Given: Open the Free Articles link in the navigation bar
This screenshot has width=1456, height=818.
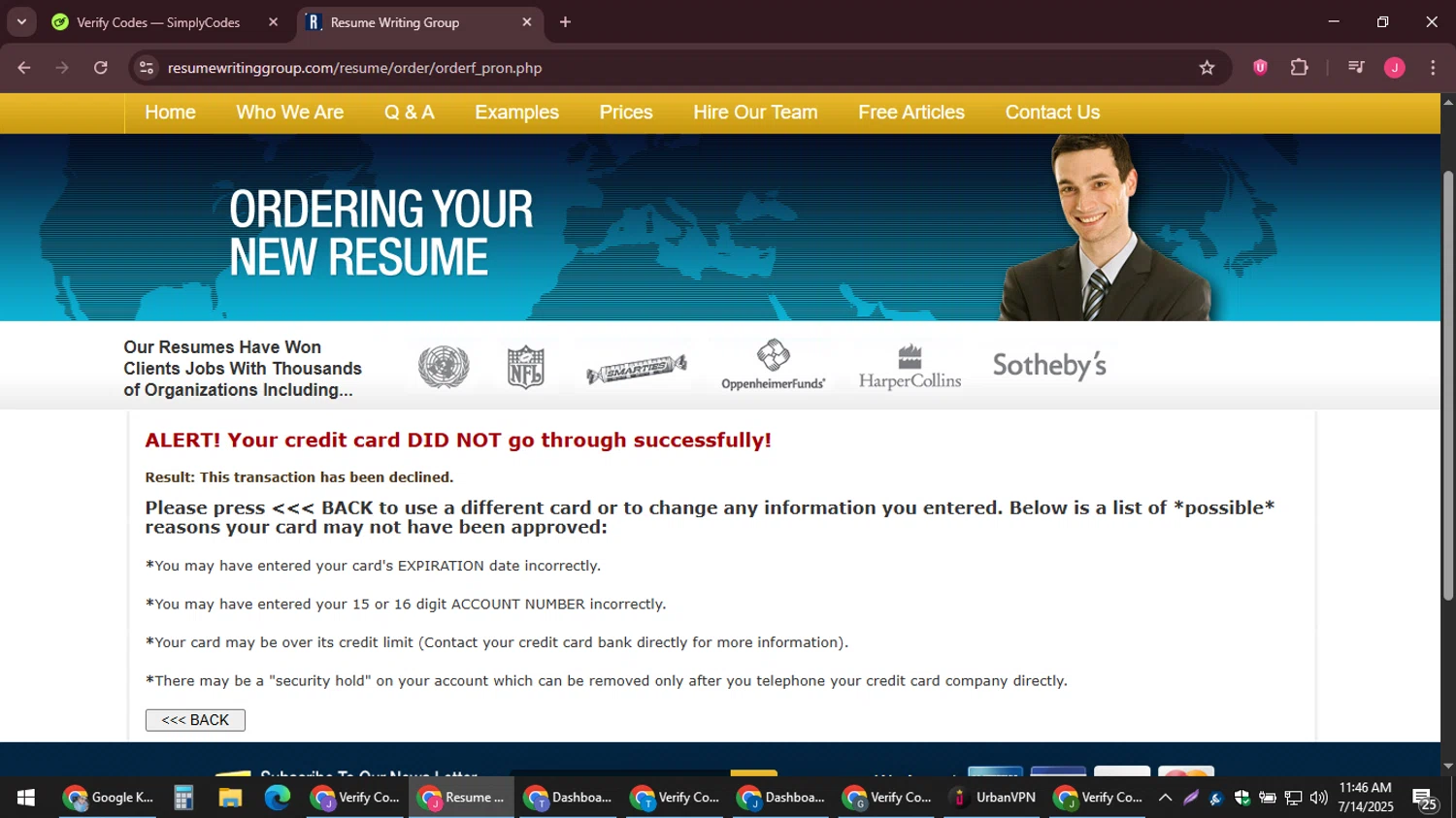Looking at the screenshot, I should pyautogui.click(x=911, y=113).
